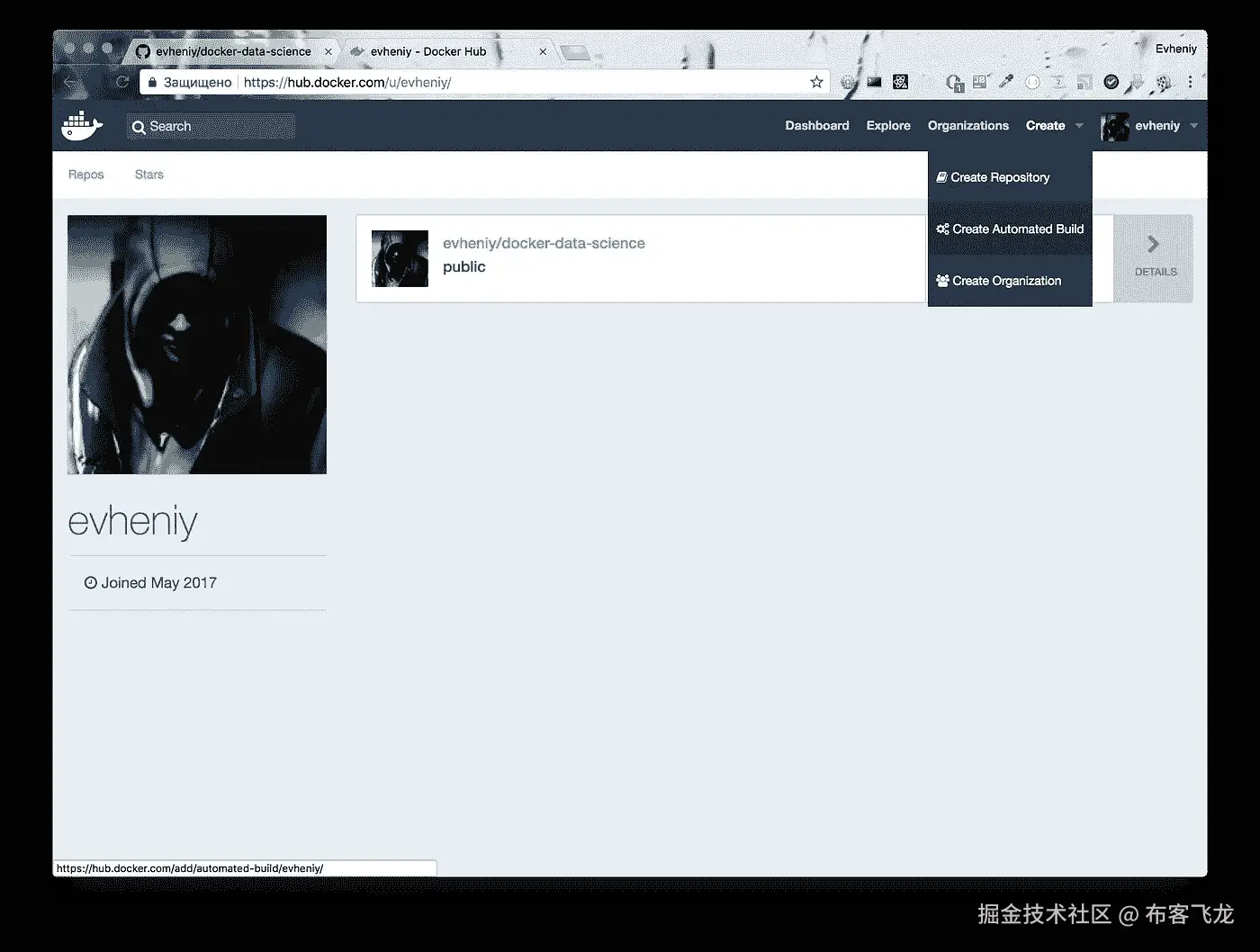Click the lock icon in address bar

(x=152, y=82)
